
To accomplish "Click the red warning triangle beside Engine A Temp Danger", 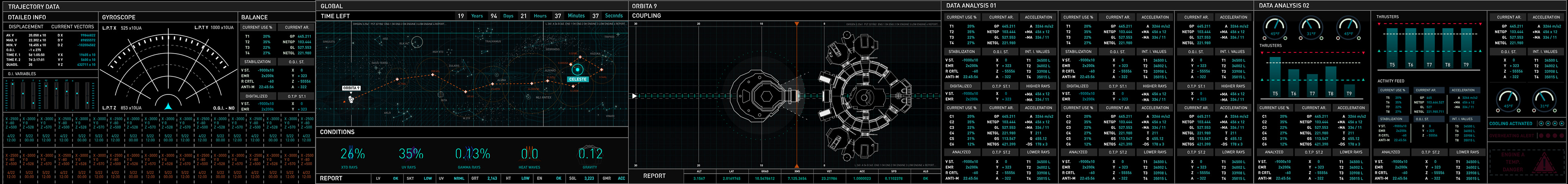I will (1544, 163).
